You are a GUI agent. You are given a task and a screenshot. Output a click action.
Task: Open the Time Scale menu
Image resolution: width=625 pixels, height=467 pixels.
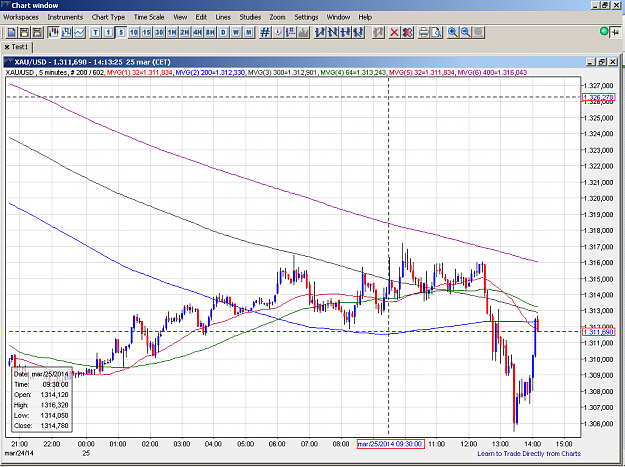click(149, 17)
